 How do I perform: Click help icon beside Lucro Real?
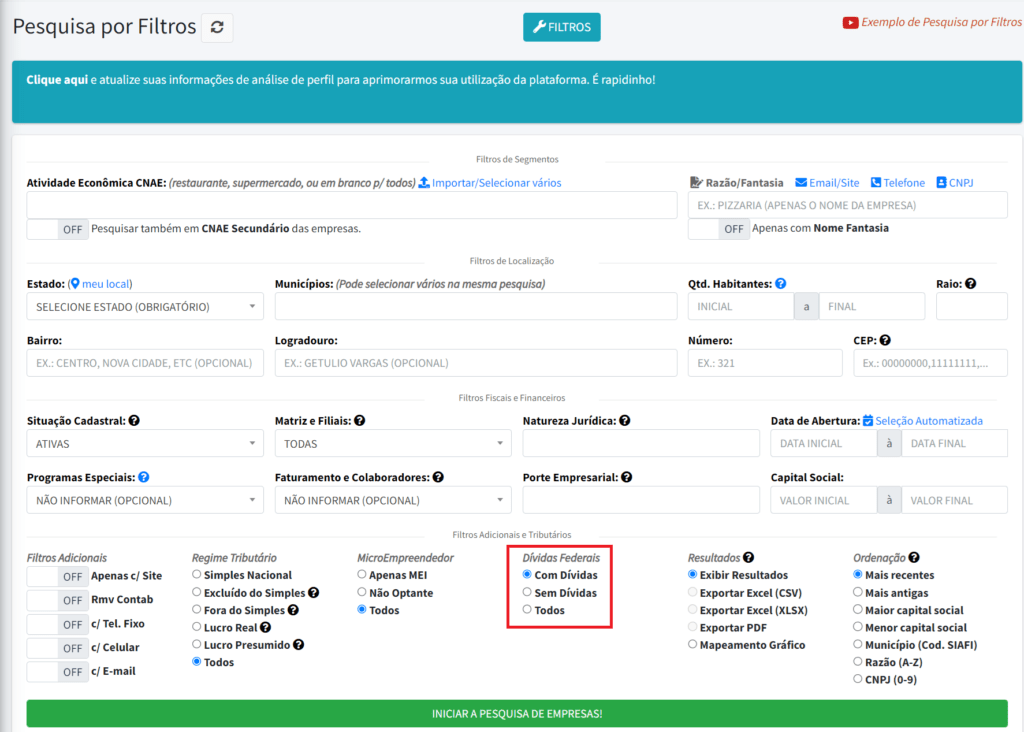(266, 628)
